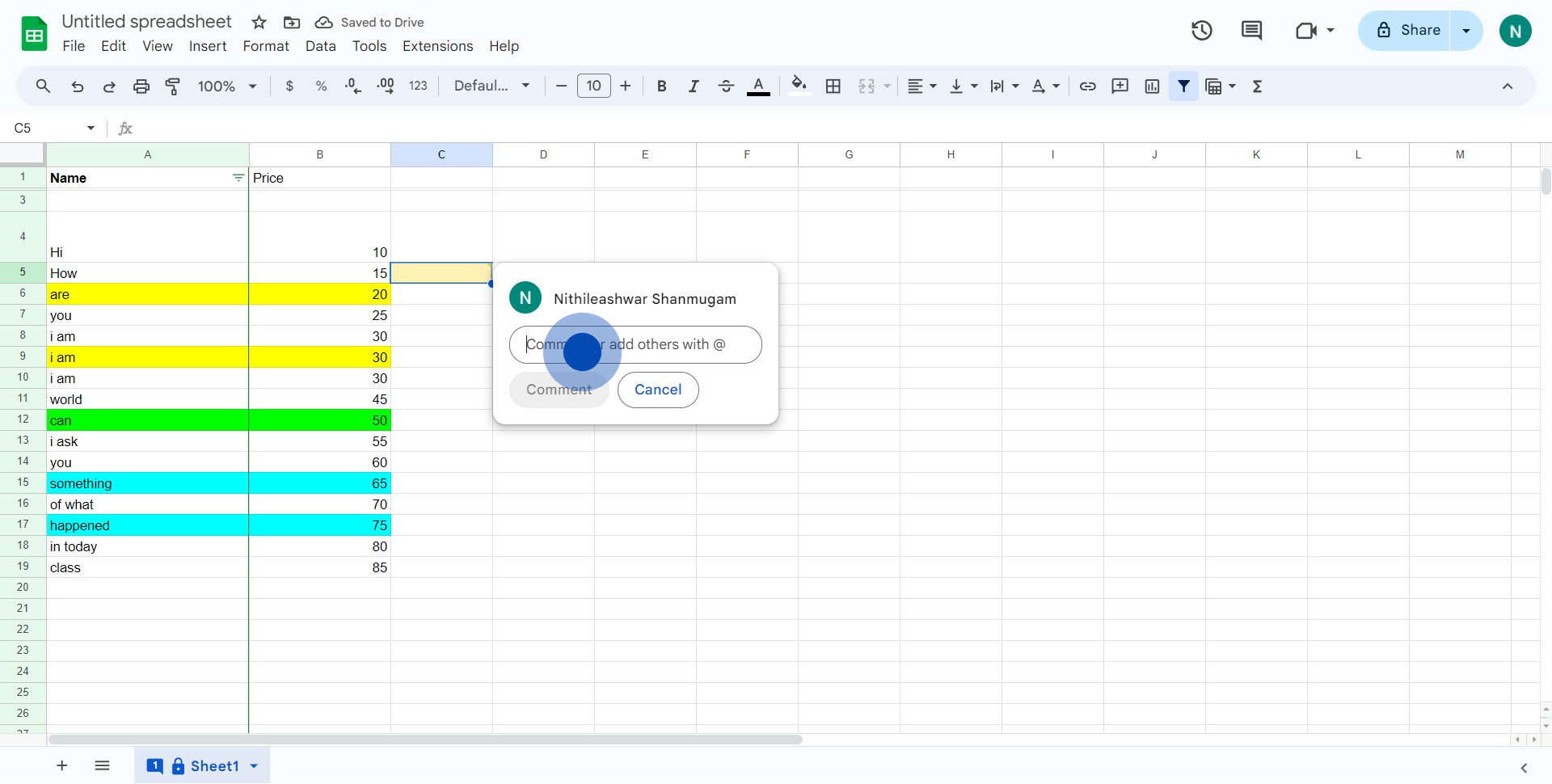The width and height of the screenshot is (1552, 784).
Task: Click the Functions sigma icon
Action: 1257,86
